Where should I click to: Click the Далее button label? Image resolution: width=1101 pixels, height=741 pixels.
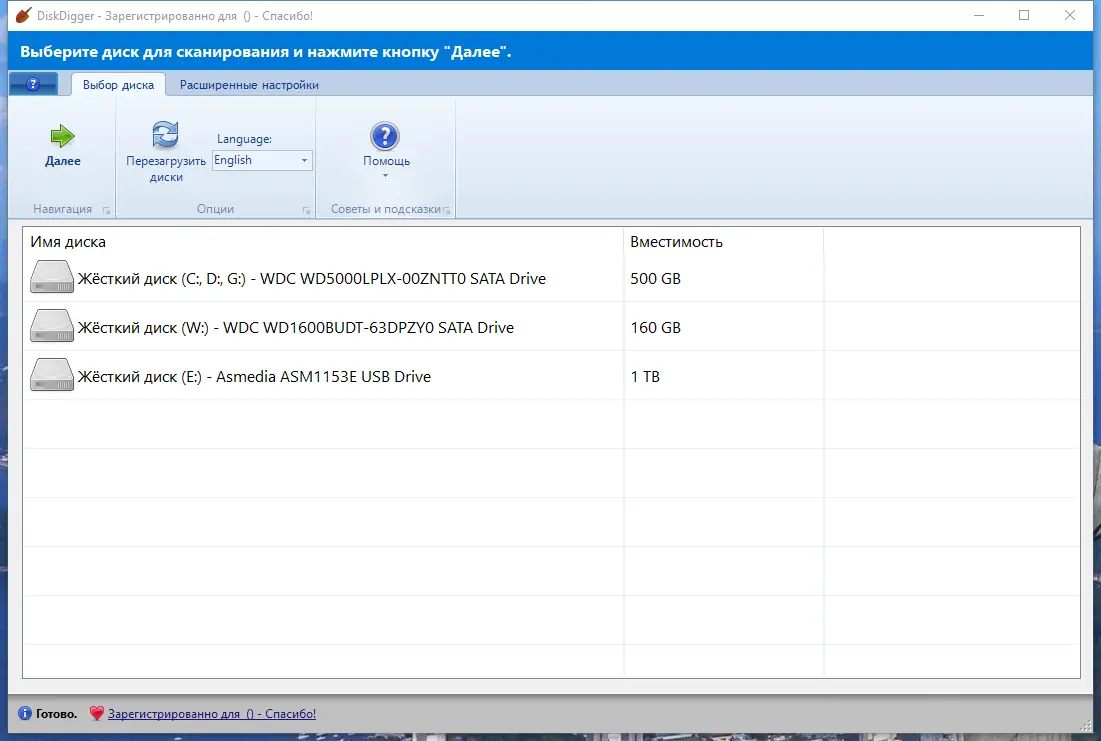pyautogui.click(x=62, y=161)
